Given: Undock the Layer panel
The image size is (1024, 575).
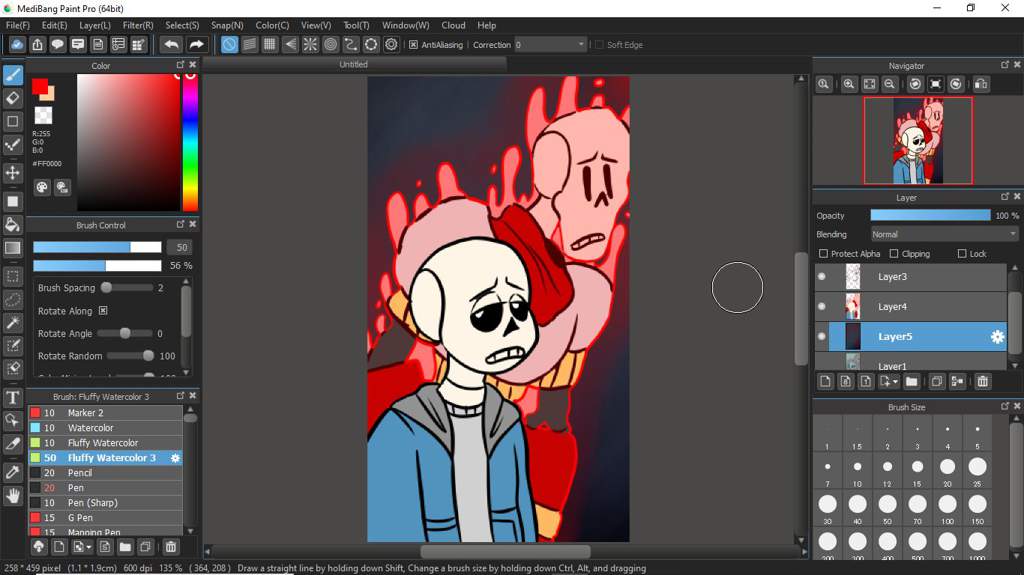Looking at the screenshot, I should [x=1004, y=197].
